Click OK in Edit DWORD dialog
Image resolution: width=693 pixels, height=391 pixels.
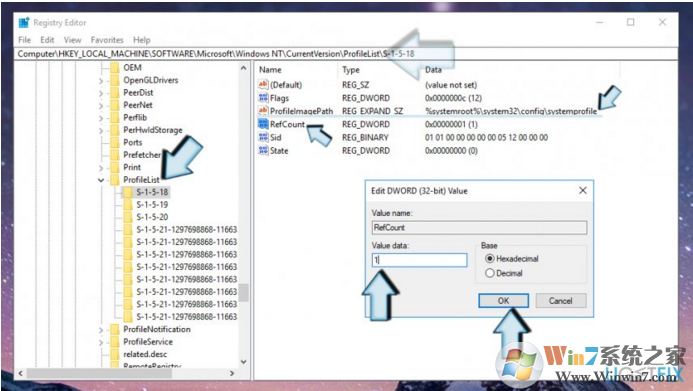tap(503, 301)
